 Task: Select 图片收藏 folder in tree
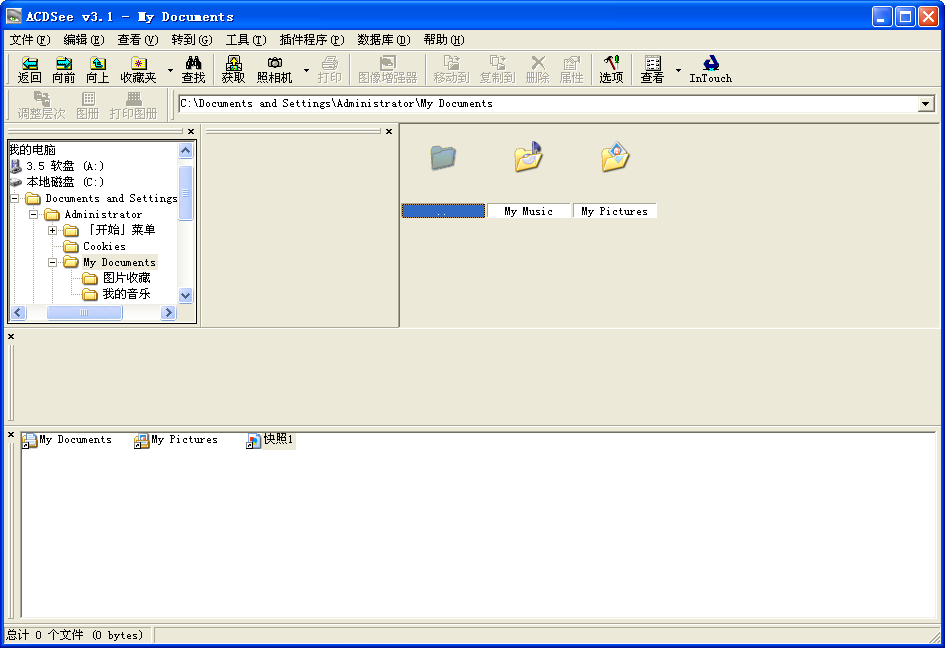tap(127, 278)
